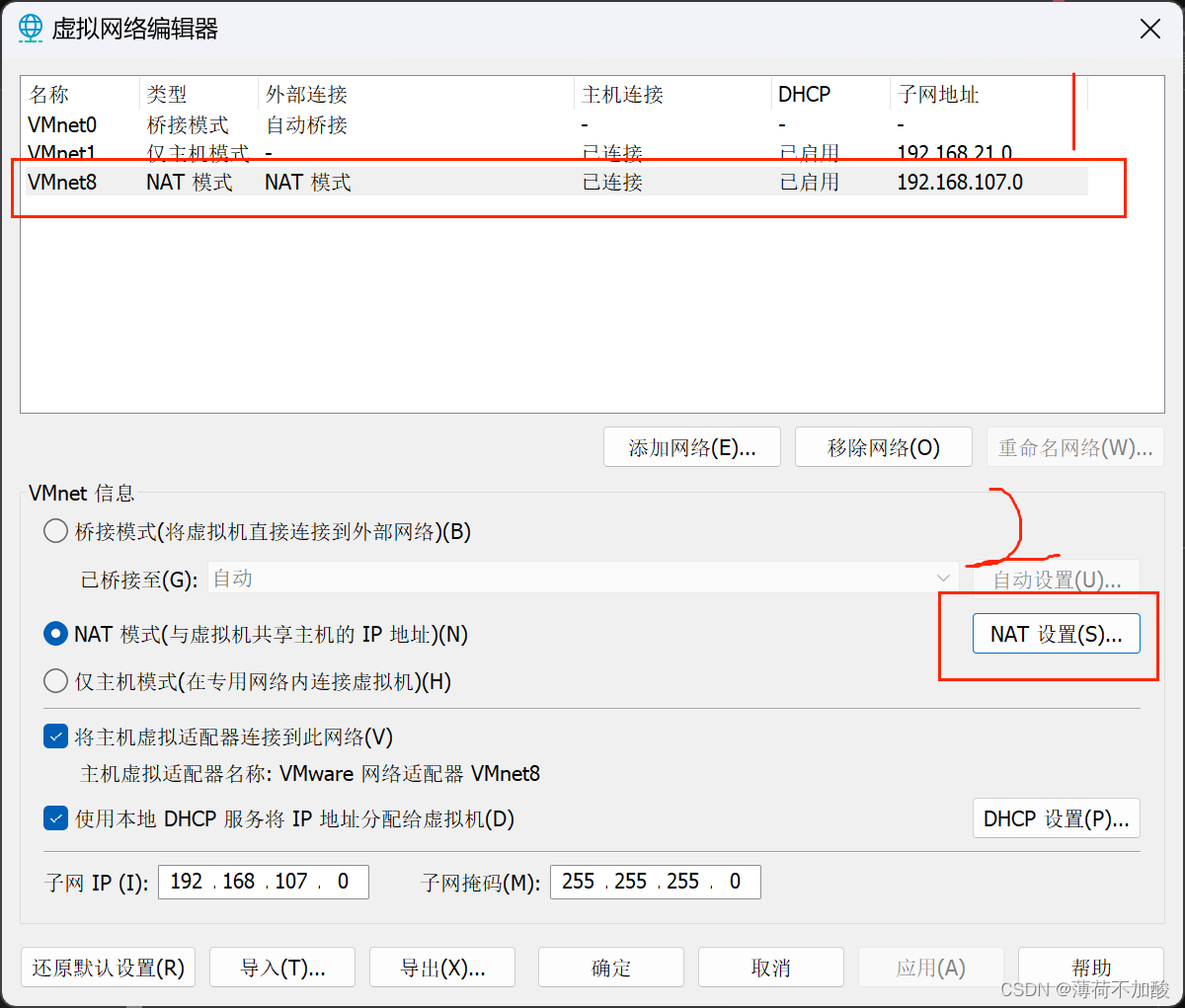
Task: Click the Virtual Network Editor globe icon
Action: [x=31, y=28]
